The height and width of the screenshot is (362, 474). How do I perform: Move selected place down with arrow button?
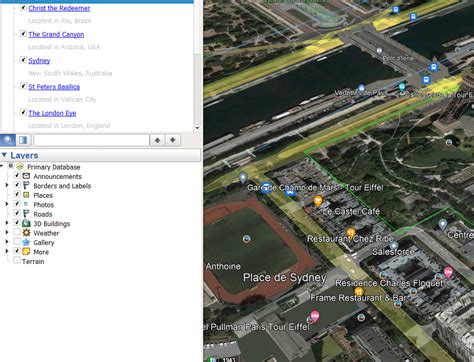173,140
